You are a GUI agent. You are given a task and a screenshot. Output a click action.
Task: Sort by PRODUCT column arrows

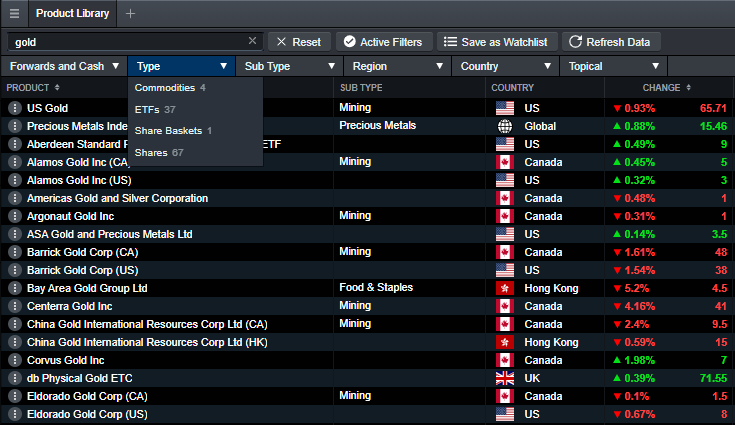(x=57, y=88)
